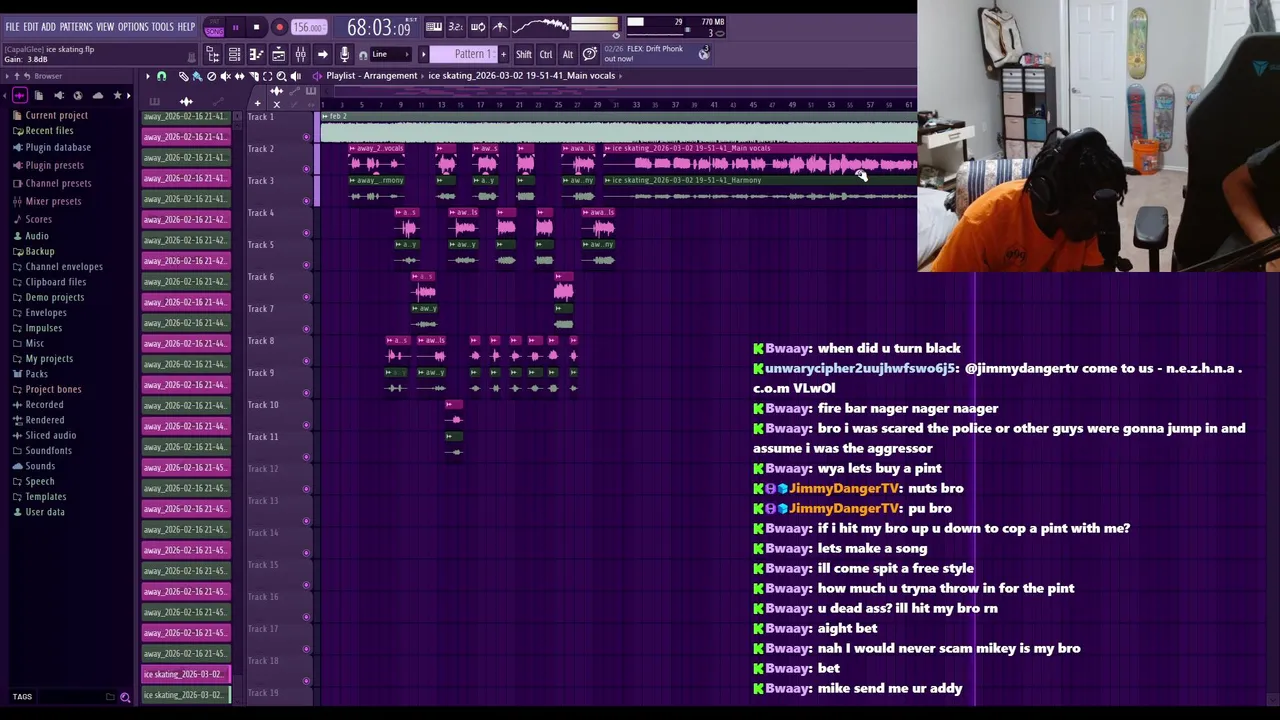
Task: Select the playlist Zoom magnifier tool
Action: tap(281, 76)
